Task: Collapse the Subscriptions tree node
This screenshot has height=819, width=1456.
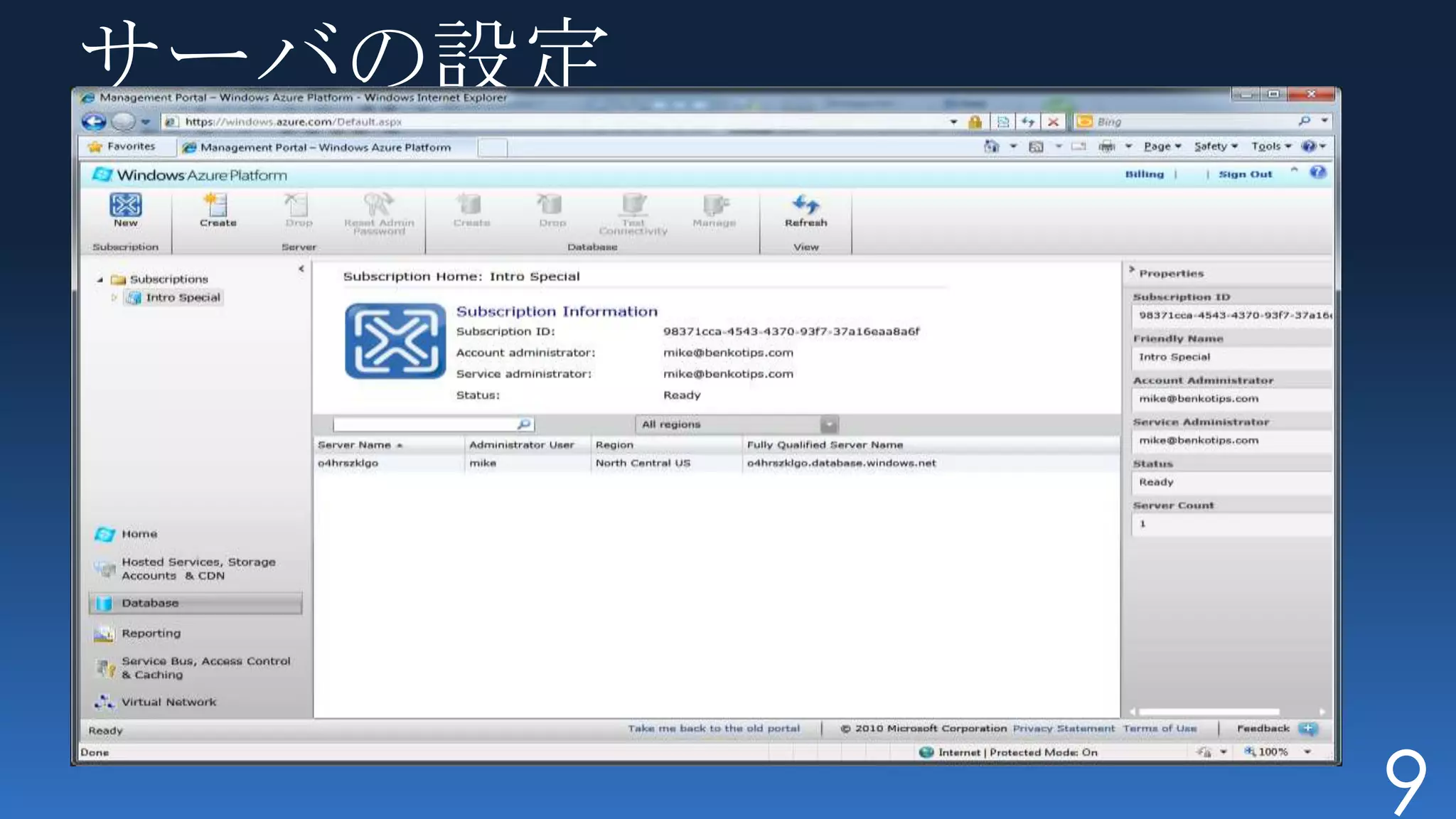Action: click(100, 279)
